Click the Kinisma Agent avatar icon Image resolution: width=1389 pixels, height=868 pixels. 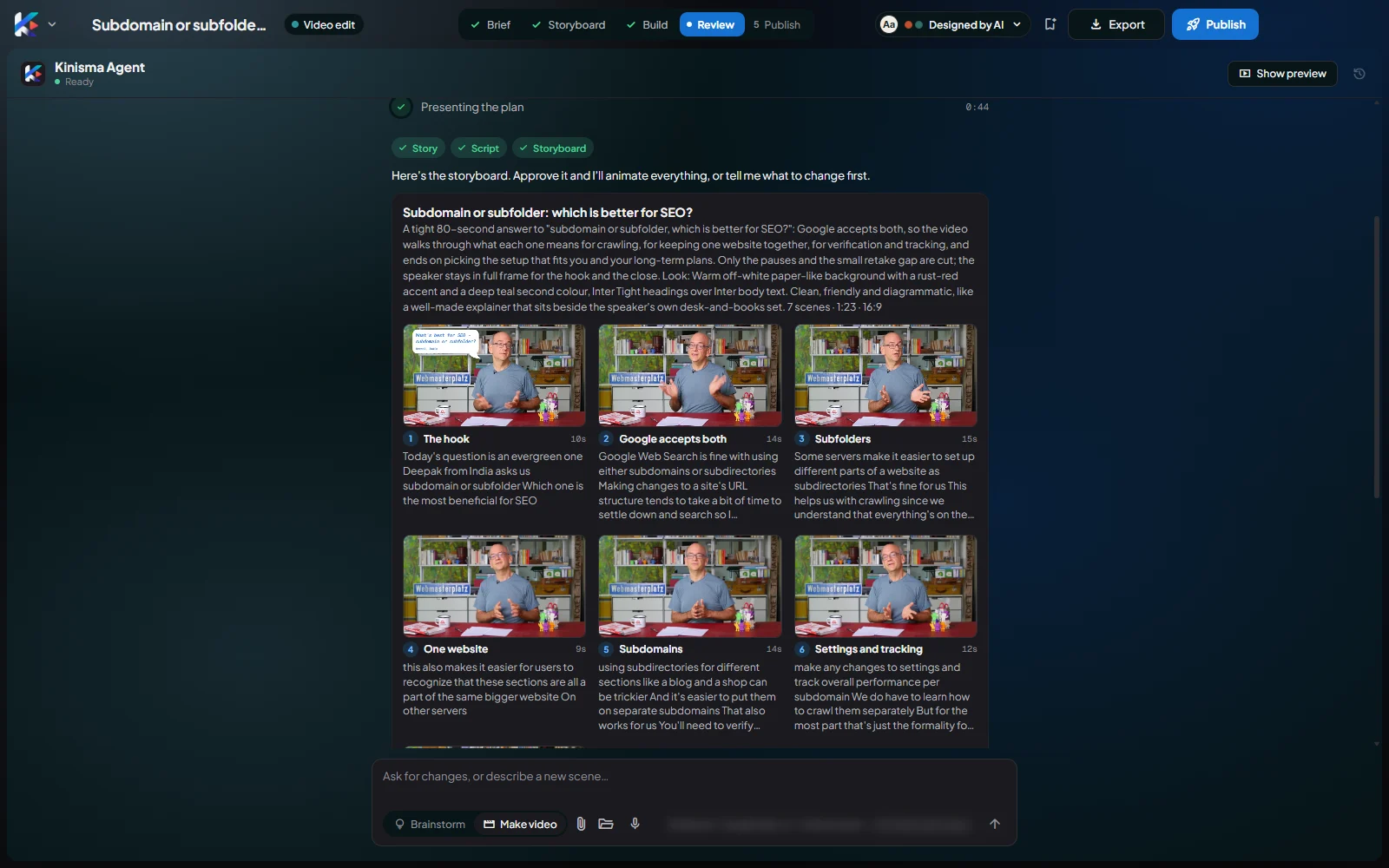(33, 74)
